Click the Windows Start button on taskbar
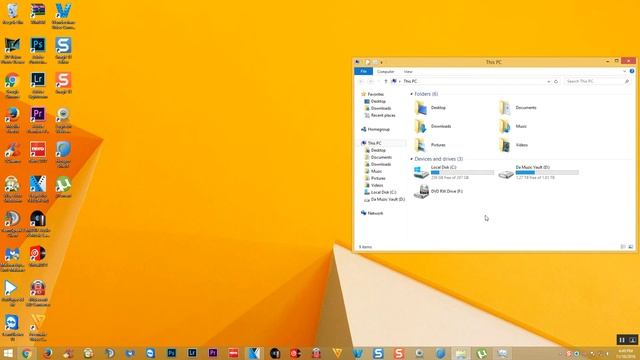640x360 pixels. pyautogui.click(x=8, y=353)
